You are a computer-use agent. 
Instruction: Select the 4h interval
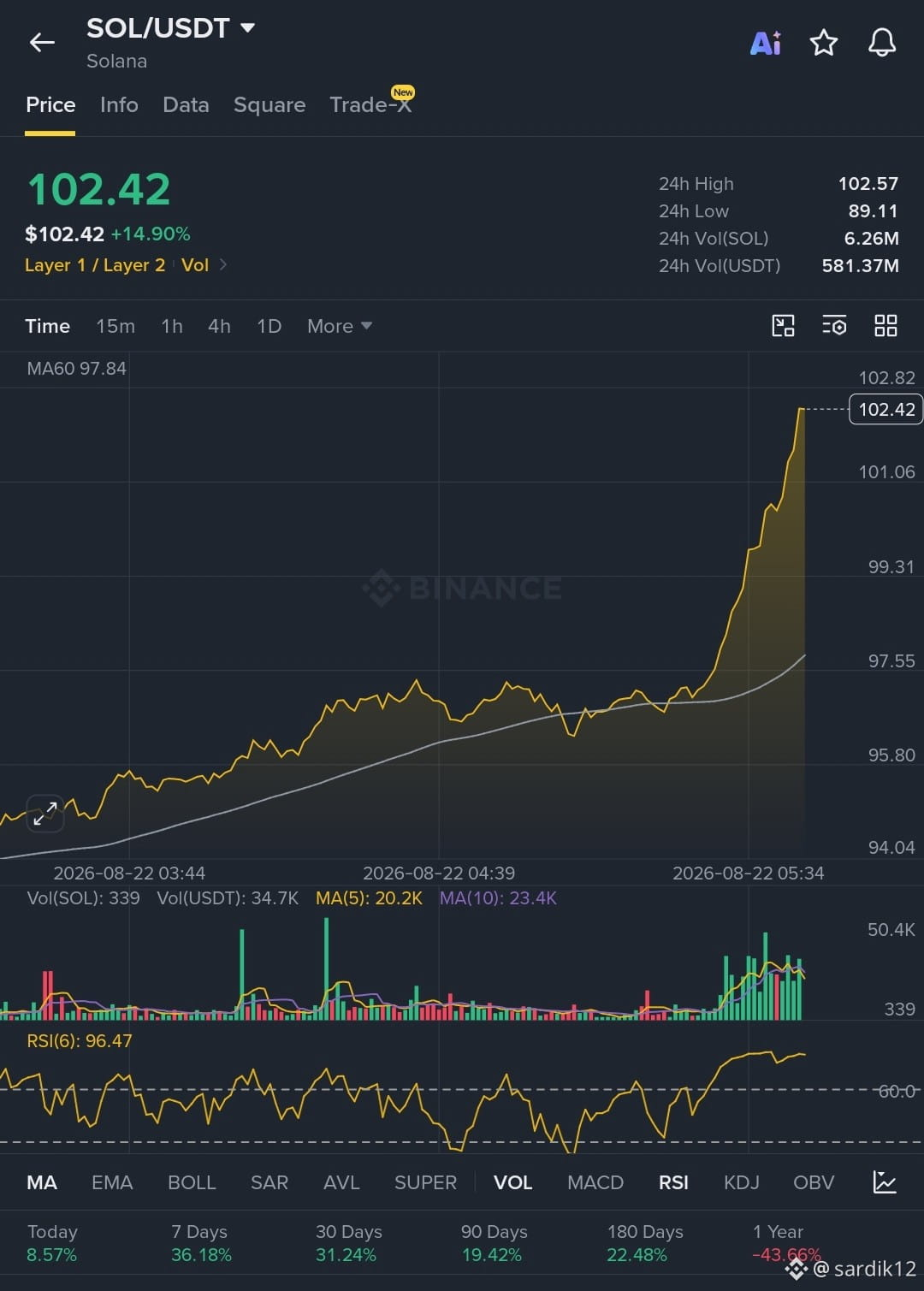pos(219,326)
